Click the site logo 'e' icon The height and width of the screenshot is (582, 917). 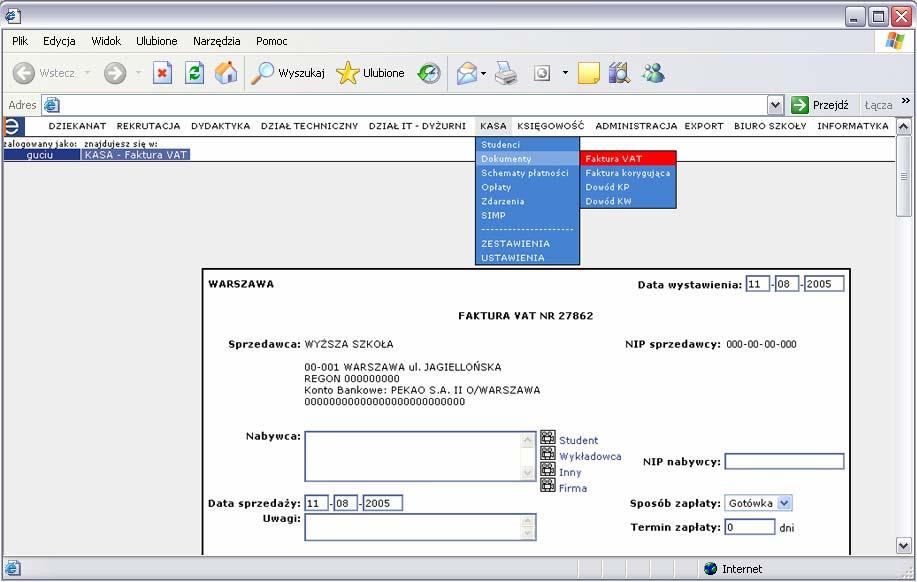[x=13, y=126]
